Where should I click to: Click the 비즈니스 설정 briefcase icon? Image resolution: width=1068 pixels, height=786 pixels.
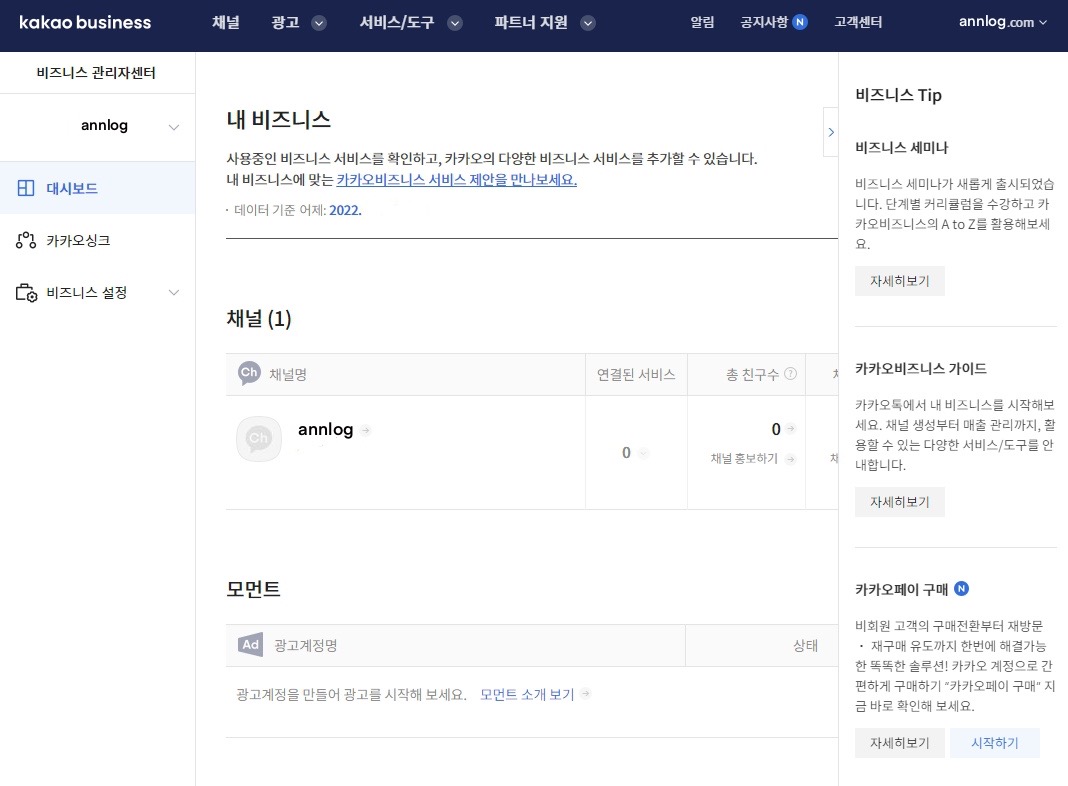[x=26, y=293]
